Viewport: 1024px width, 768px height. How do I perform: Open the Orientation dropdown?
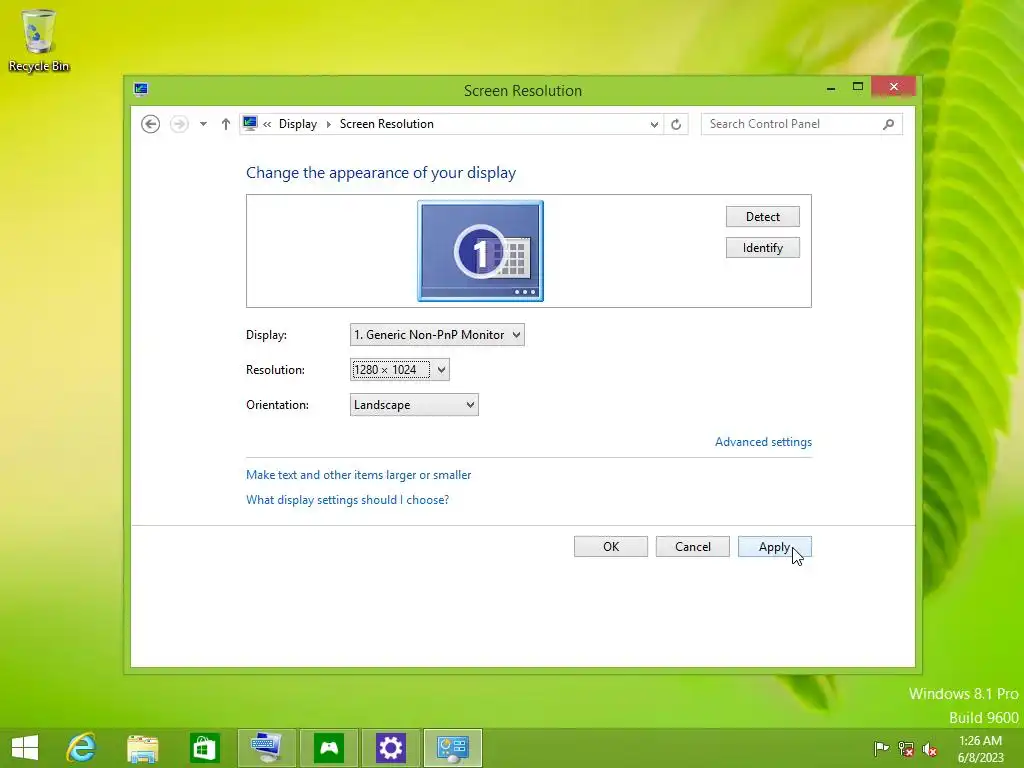pyautogui.click(x=414, y=405)
